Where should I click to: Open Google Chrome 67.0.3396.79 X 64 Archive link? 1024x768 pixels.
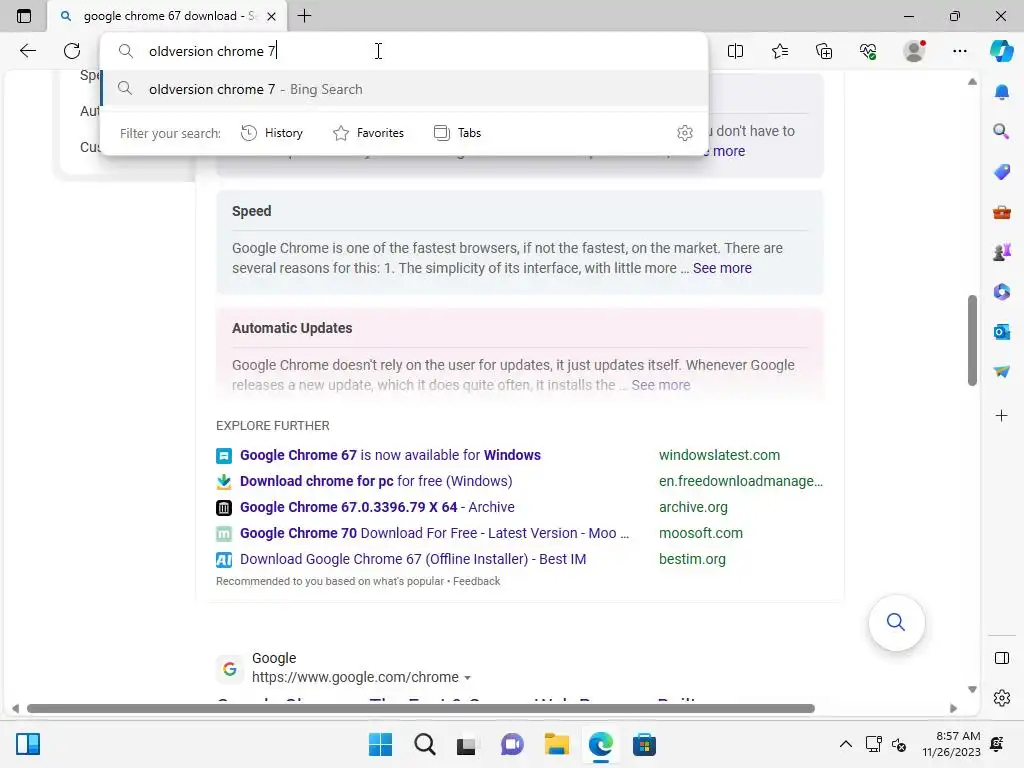377,507
